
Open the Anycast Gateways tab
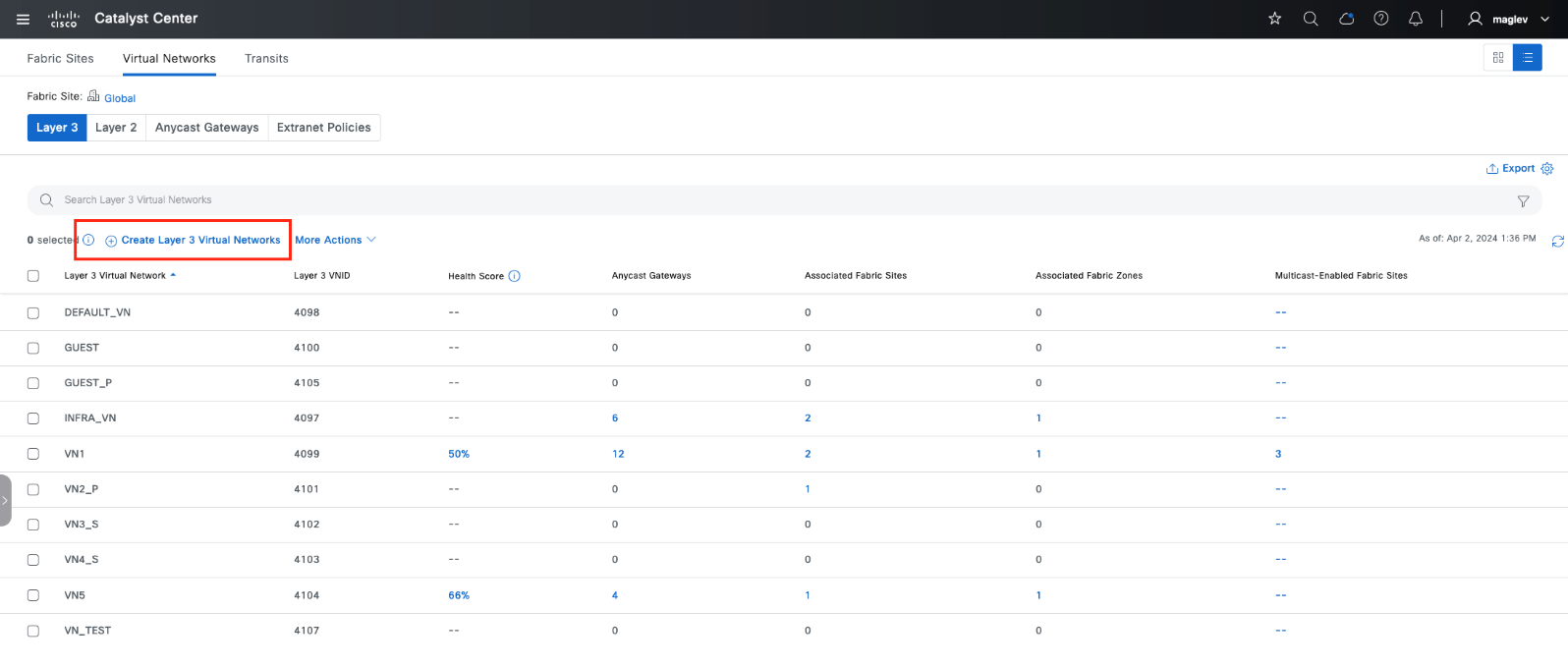(206, 128)
